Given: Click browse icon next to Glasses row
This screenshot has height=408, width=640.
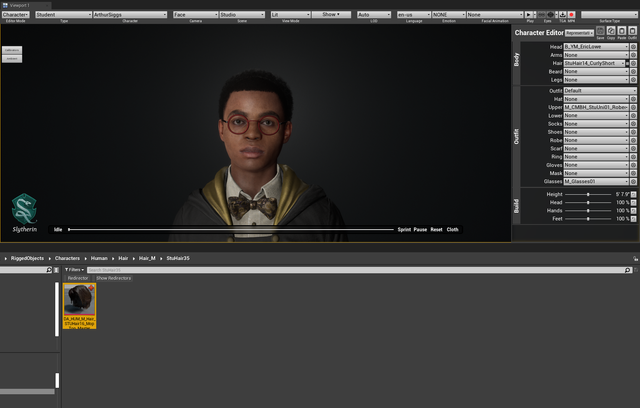Looking at the screenshot, I should point(633,182).
